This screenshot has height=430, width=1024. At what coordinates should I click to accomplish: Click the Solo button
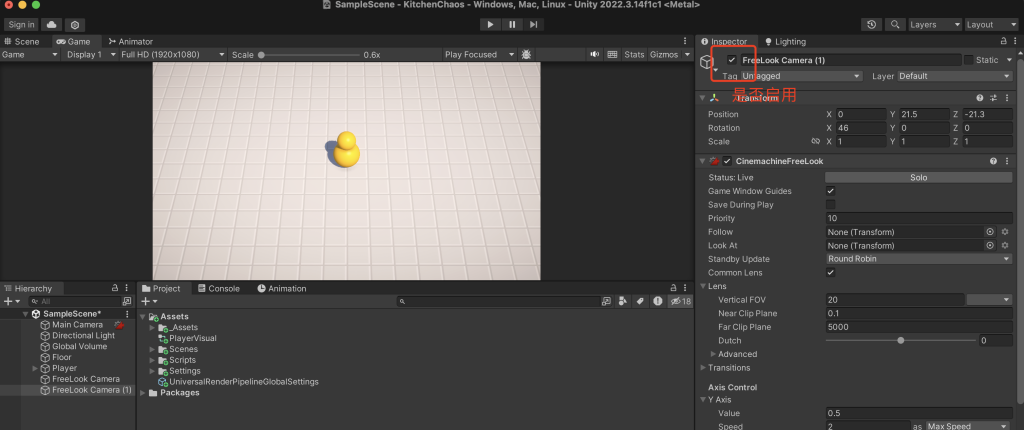(919, 177)
